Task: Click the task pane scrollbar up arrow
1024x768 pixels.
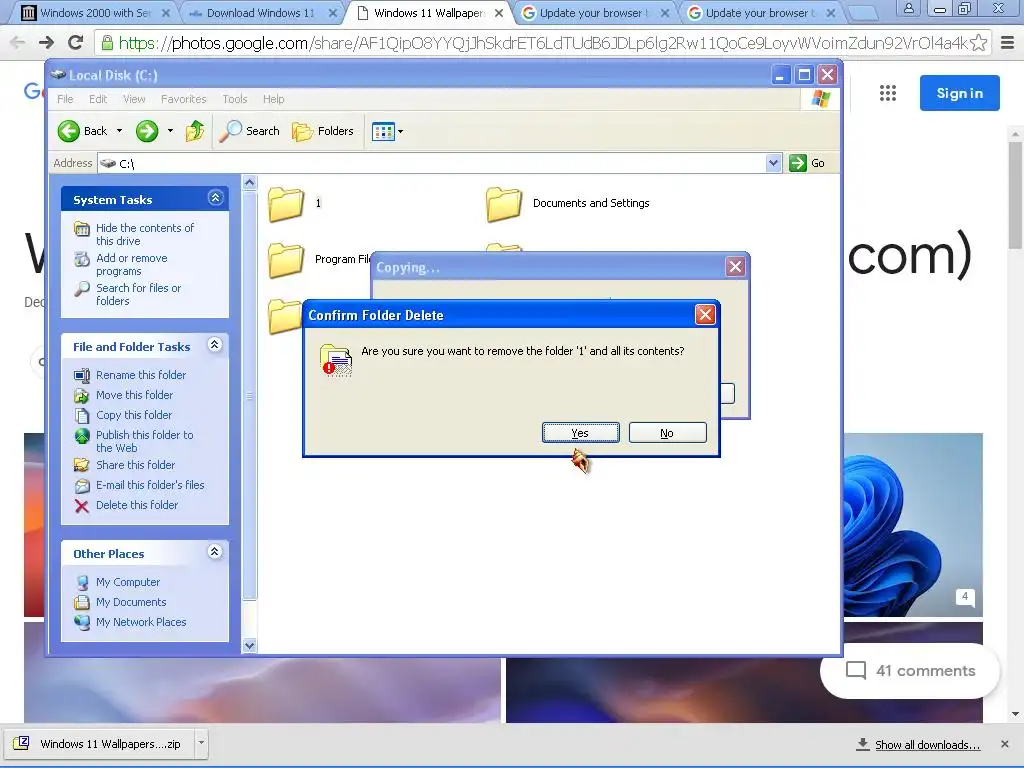Action: click(249, 183)
